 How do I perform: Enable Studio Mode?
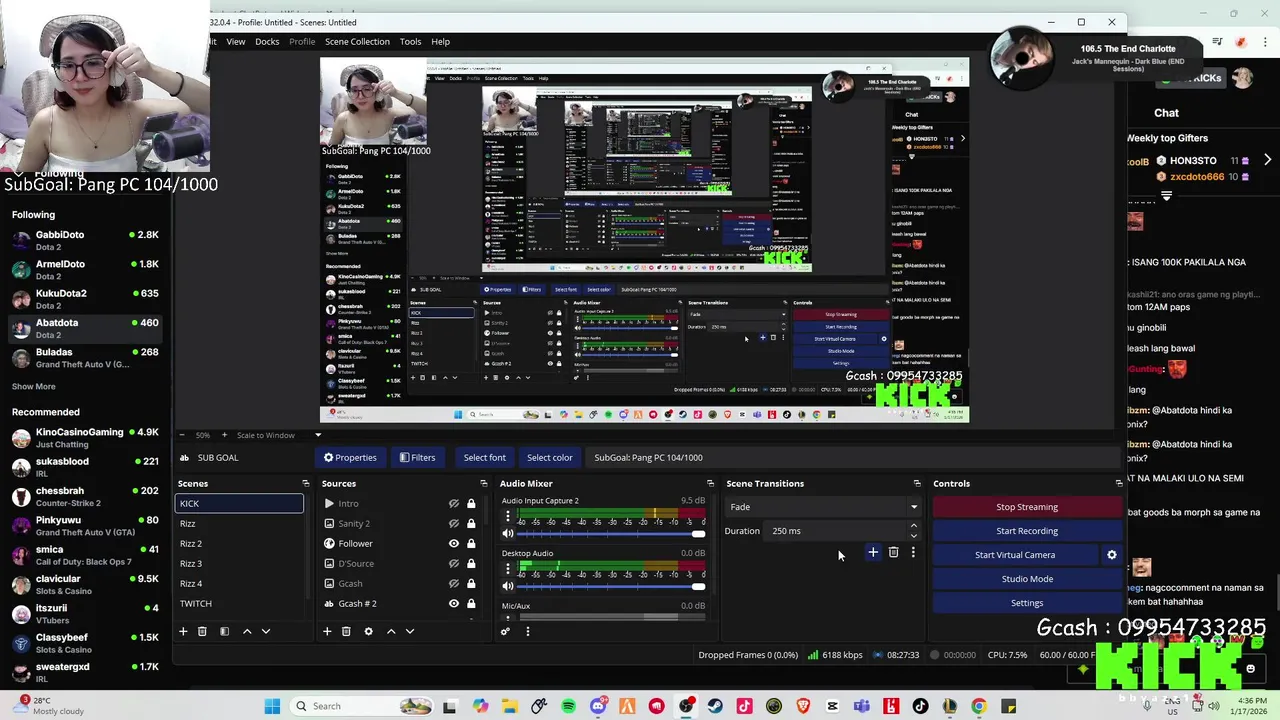click(1027, 579)
